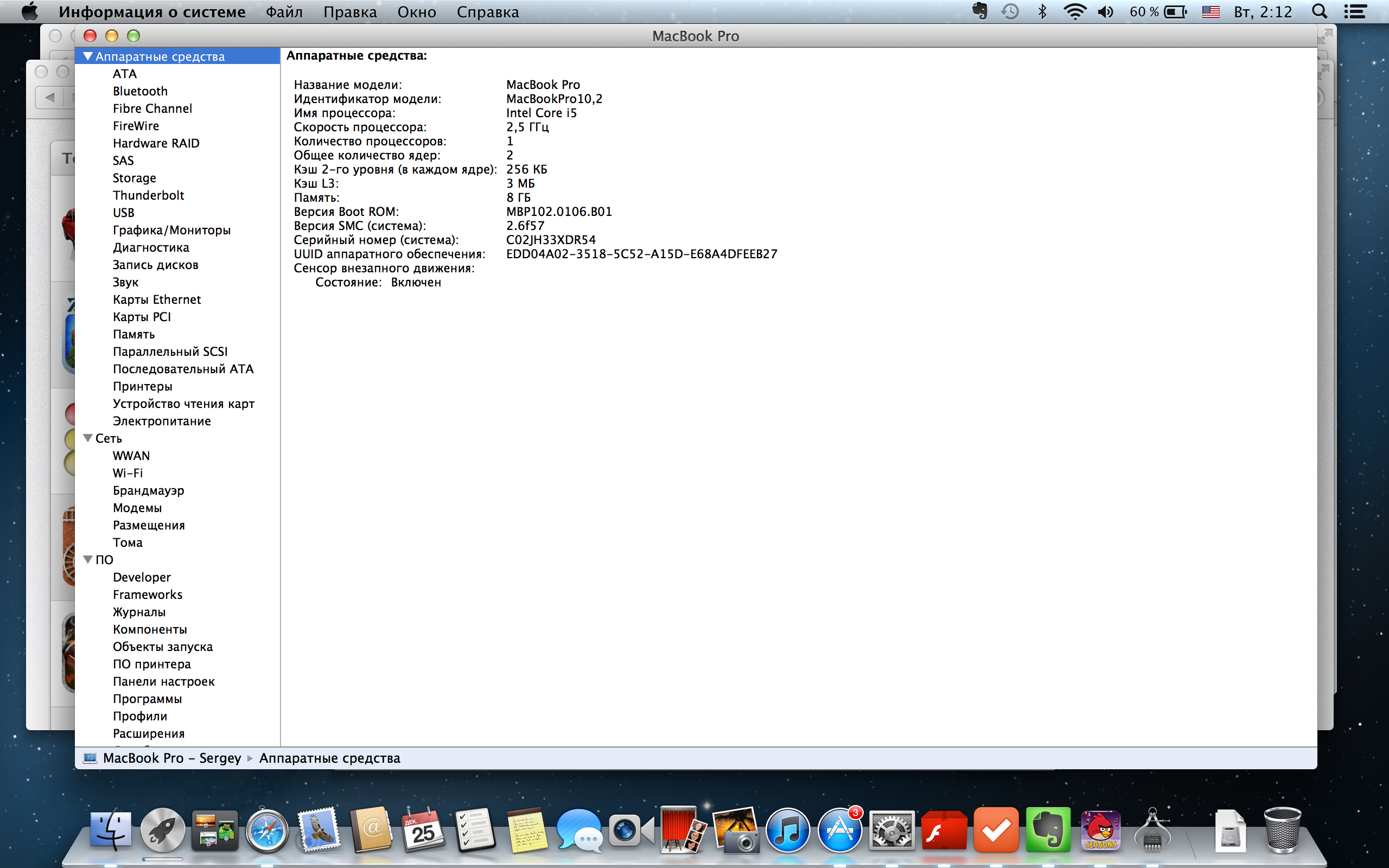
Task: Select Журналы under ПО
Action: (x=139, y=612)
